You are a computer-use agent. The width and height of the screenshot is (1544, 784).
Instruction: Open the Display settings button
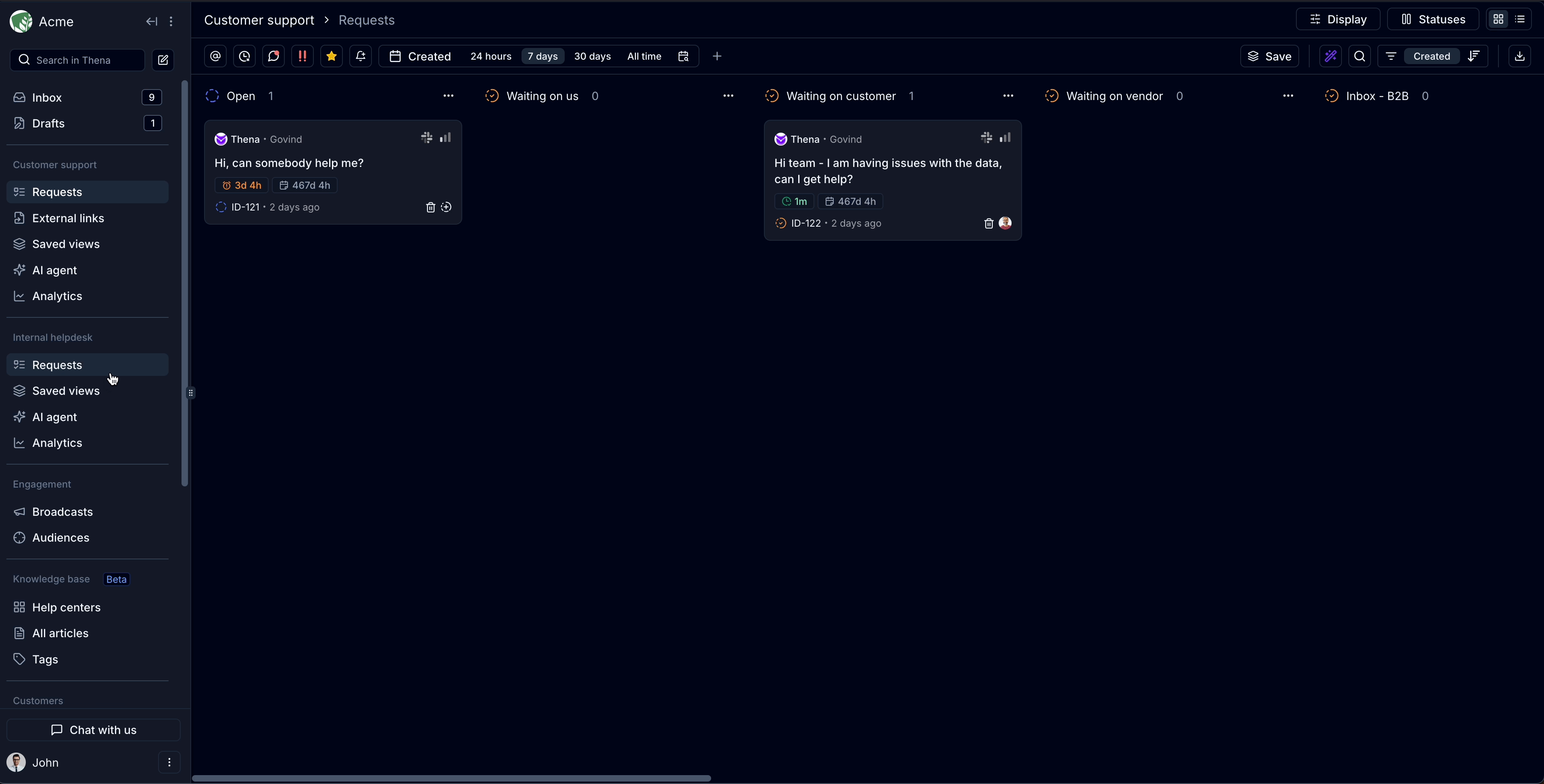point(1338,20)
